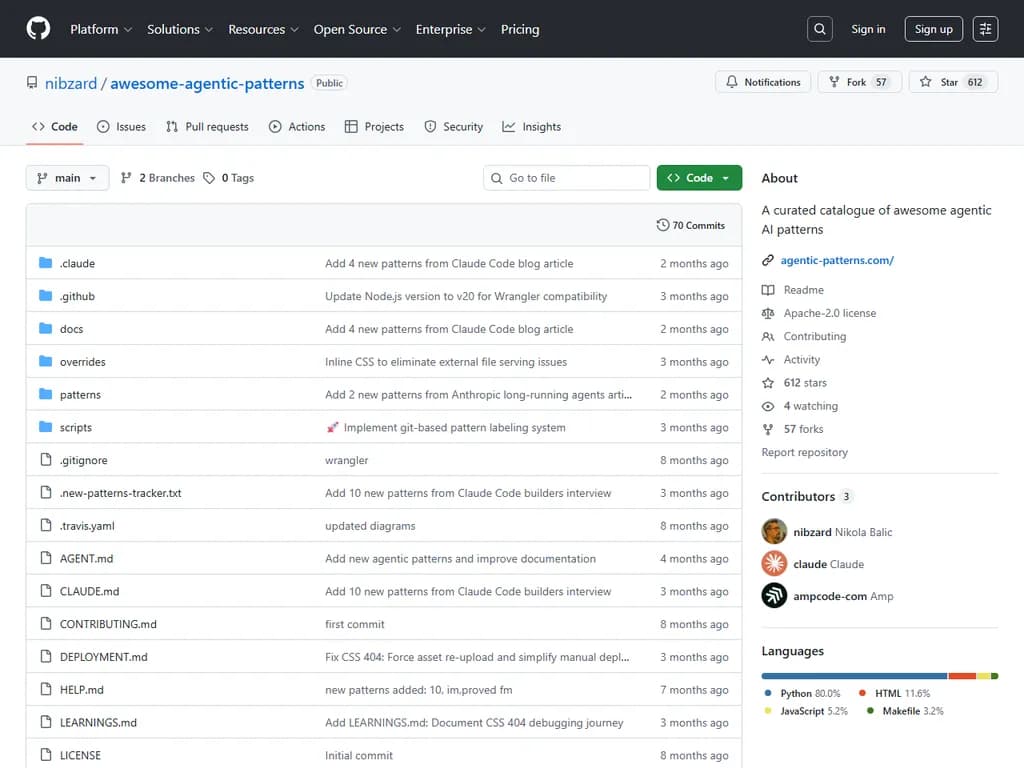Open the agentic-patterns.com link
This screenshot has height=768, width=1024.
[x=837, y=260]
